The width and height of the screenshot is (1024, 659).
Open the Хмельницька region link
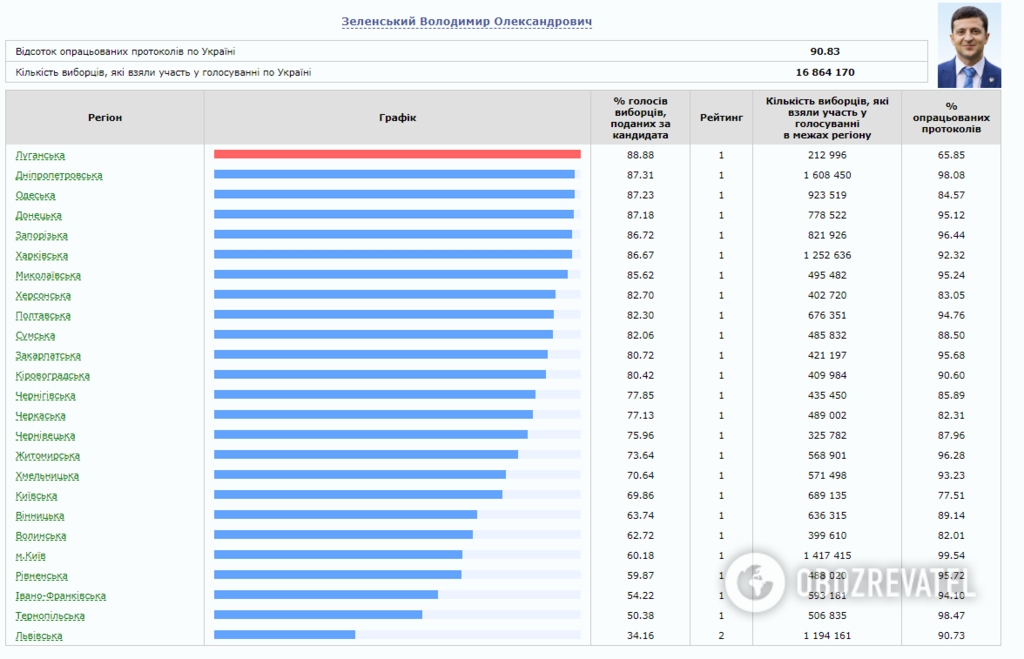coord(47,475)
